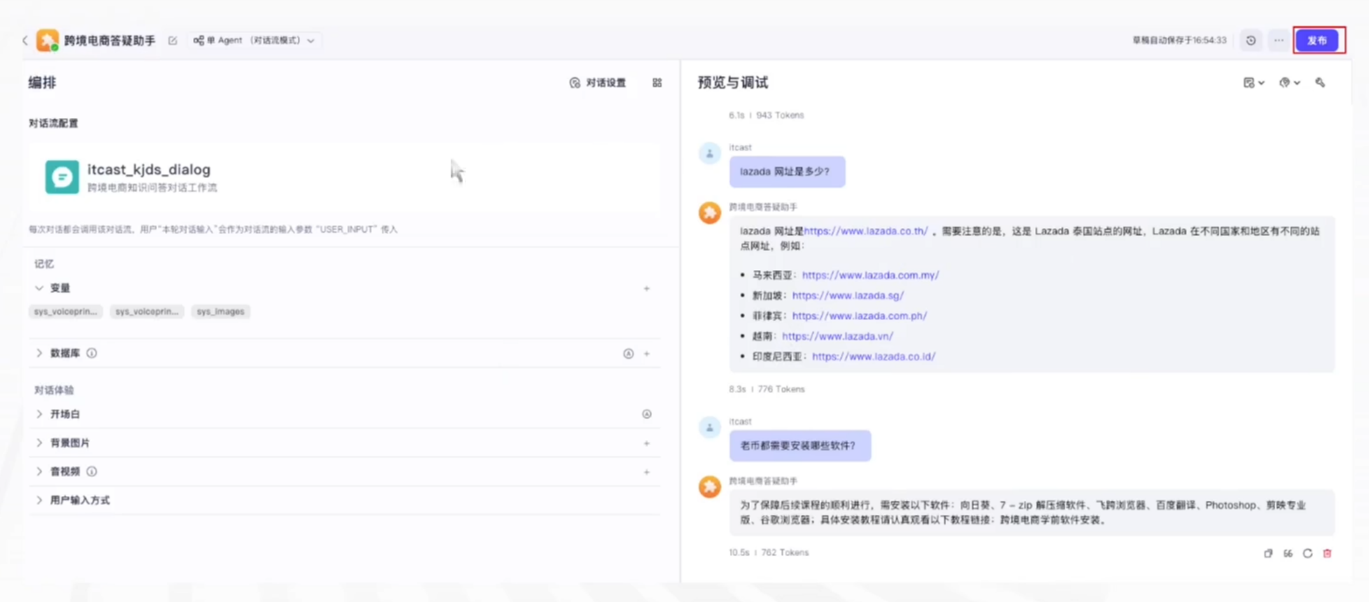The height and width of the screenshot is (602, 1369).
Task: Copy the last reply with the copy icon
Action: tap(1268, 553)
